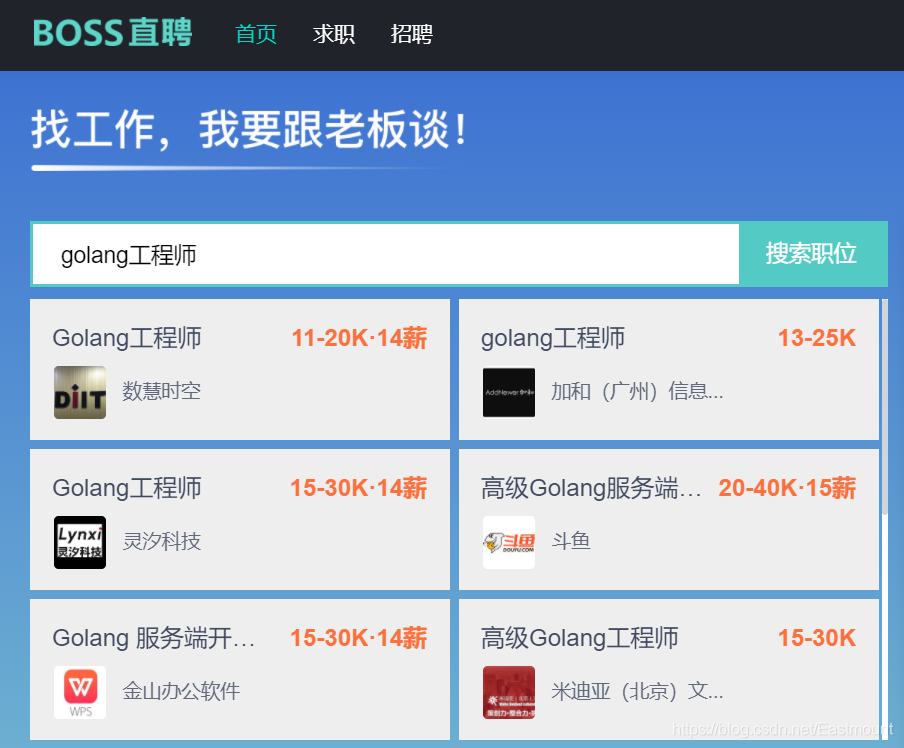Open Golang 服务端开 job title

153,638
